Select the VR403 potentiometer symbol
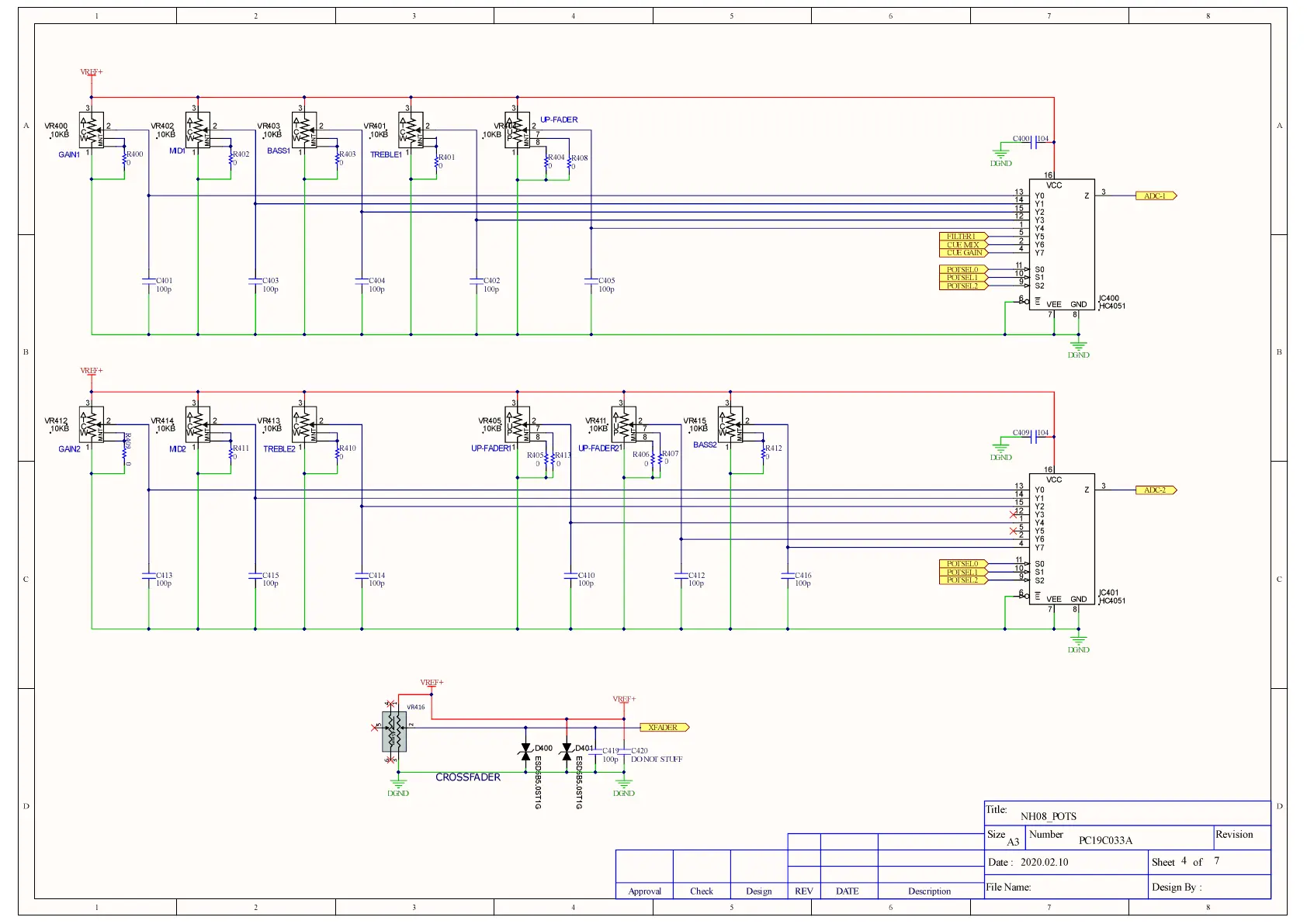The image size is (1307, 924). pos(304,130)
